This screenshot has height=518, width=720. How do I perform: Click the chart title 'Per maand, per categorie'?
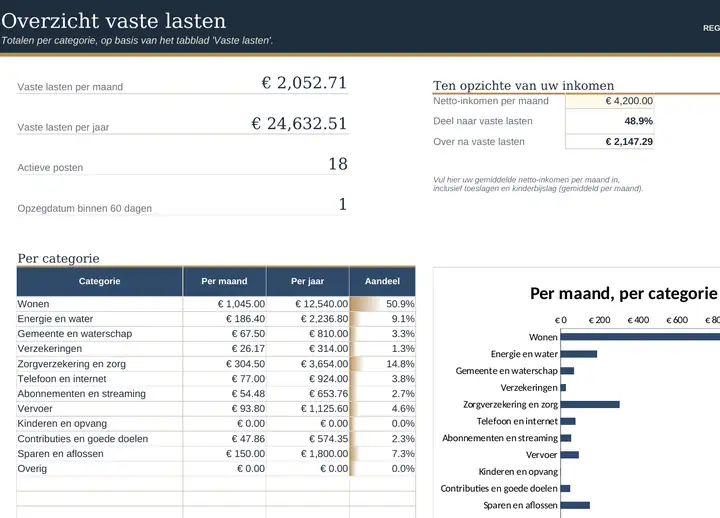pos(624,293)
